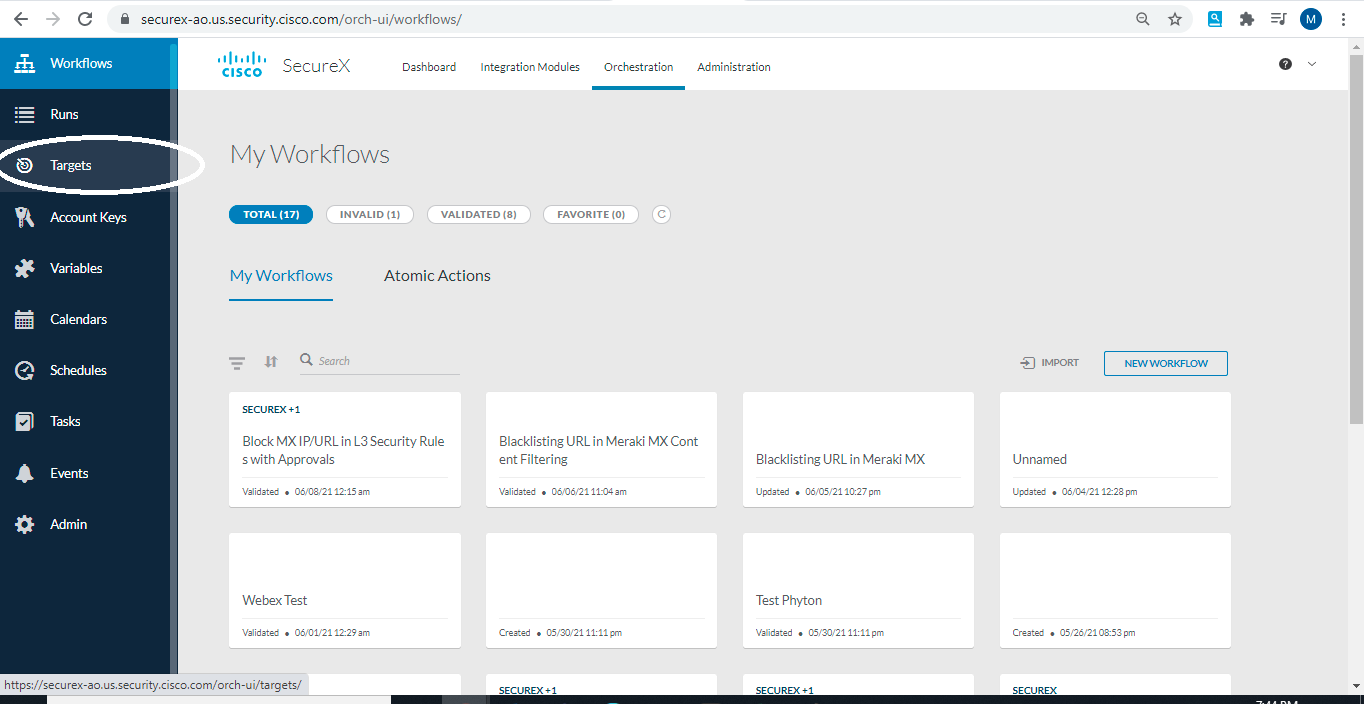The image size is (1364, 704).
Task: Open Orchestration in top navigation
Action: [638, 67]
